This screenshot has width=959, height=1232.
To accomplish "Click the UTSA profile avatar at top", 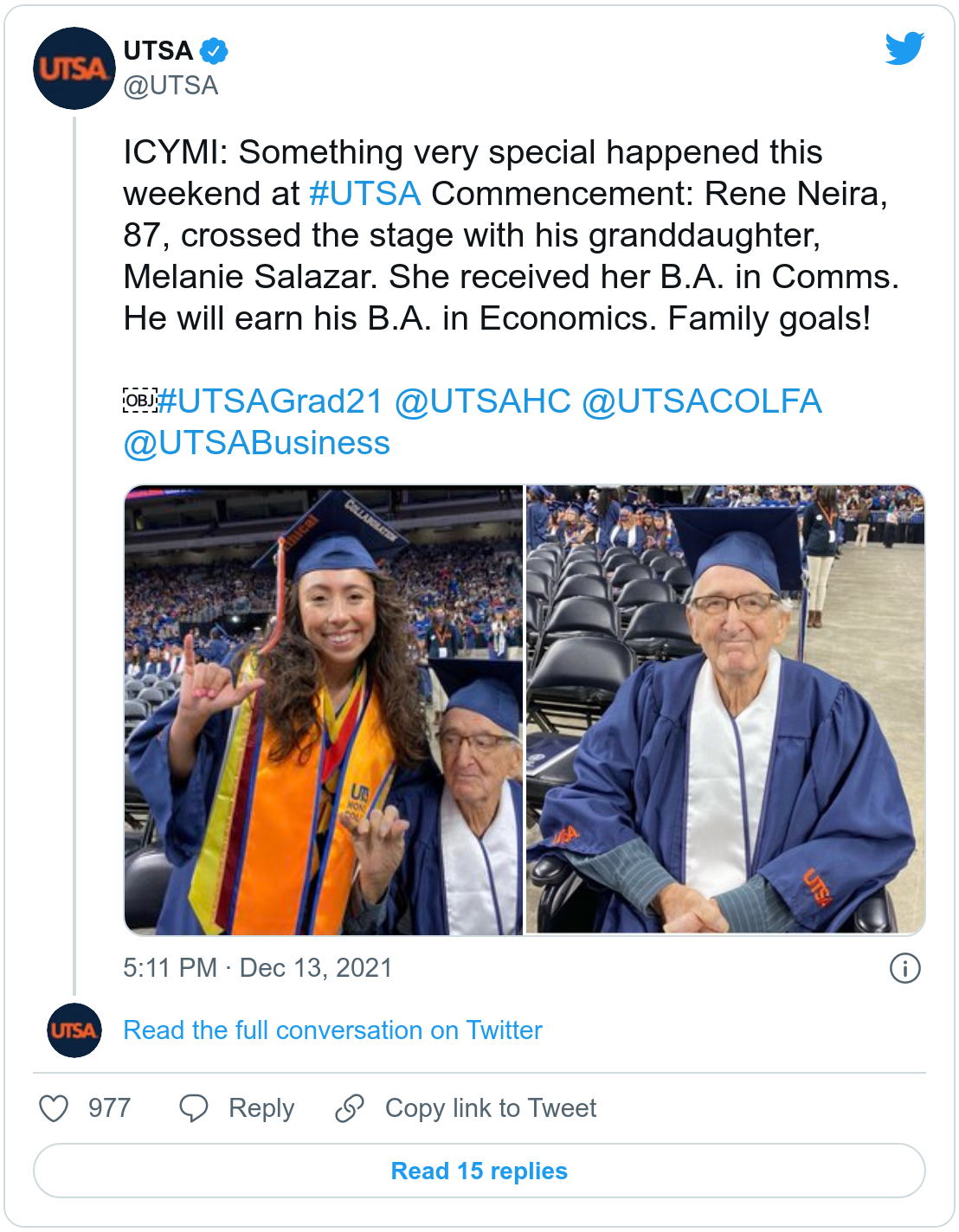I will point(74,68).
